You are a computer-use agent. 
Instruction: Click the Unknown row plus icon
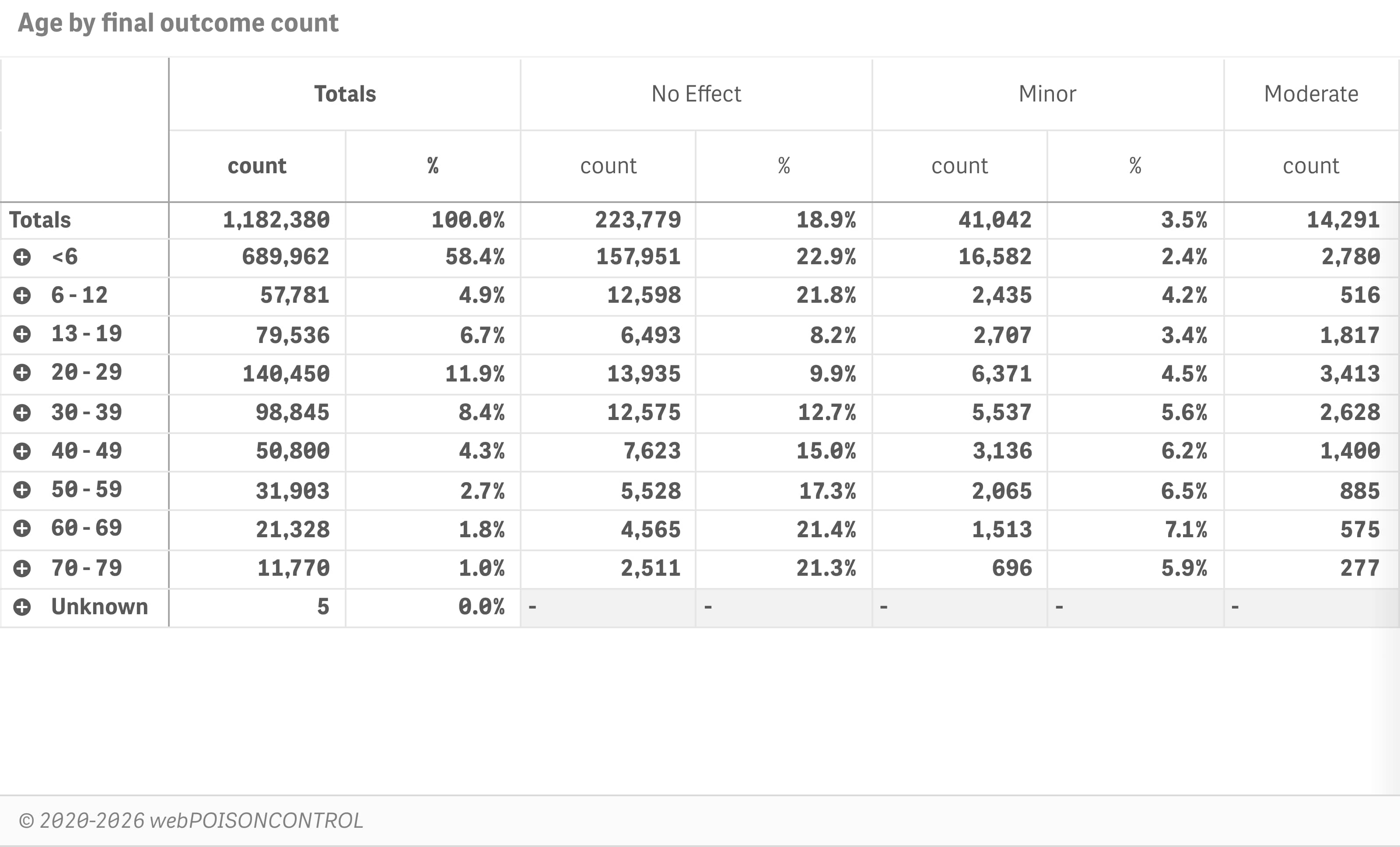22,607
